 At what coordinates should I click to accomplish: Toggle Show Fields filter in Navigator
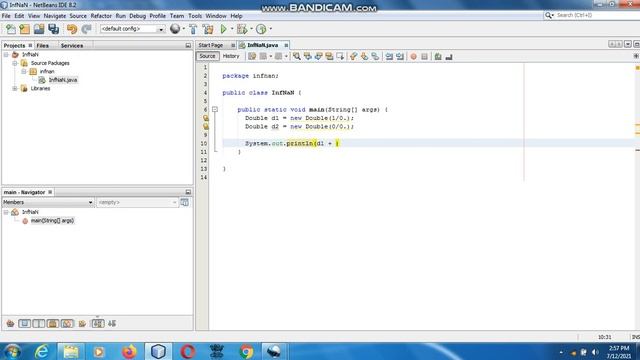tap(24, 324)
